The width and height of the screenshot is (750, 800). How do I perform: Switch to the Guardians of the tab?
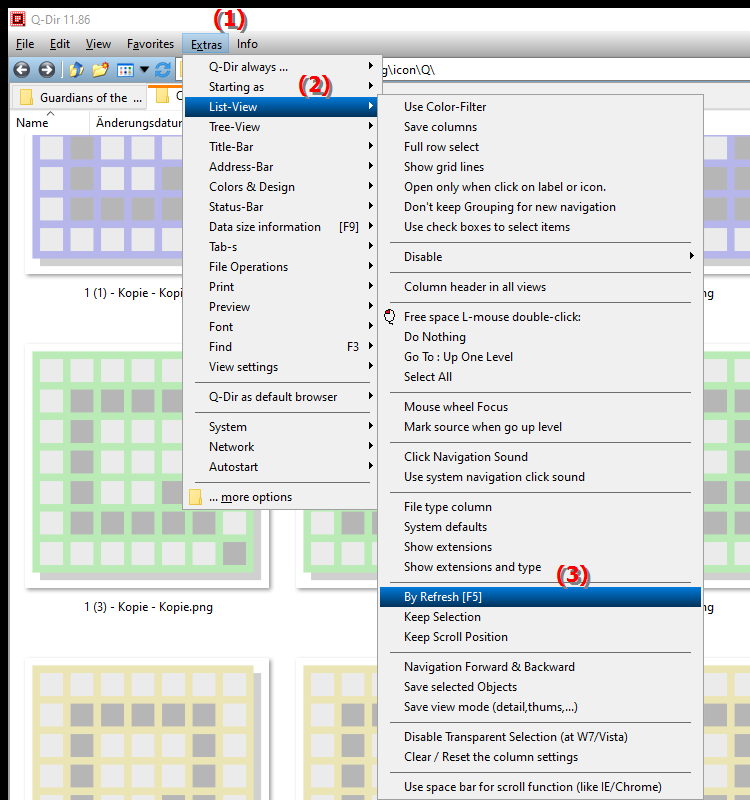click(79, 97)
